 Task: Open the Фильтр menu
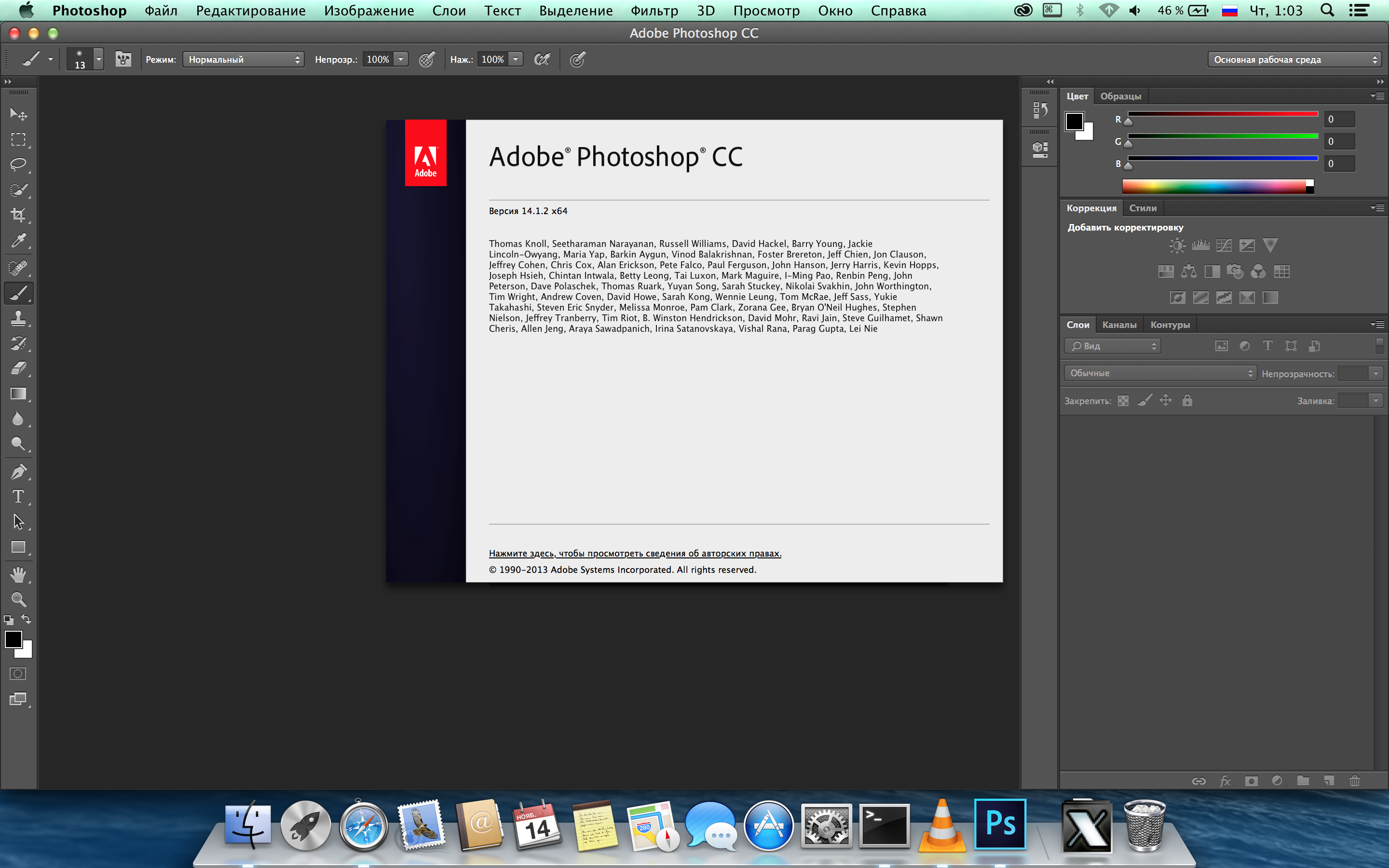pos(654,10)
